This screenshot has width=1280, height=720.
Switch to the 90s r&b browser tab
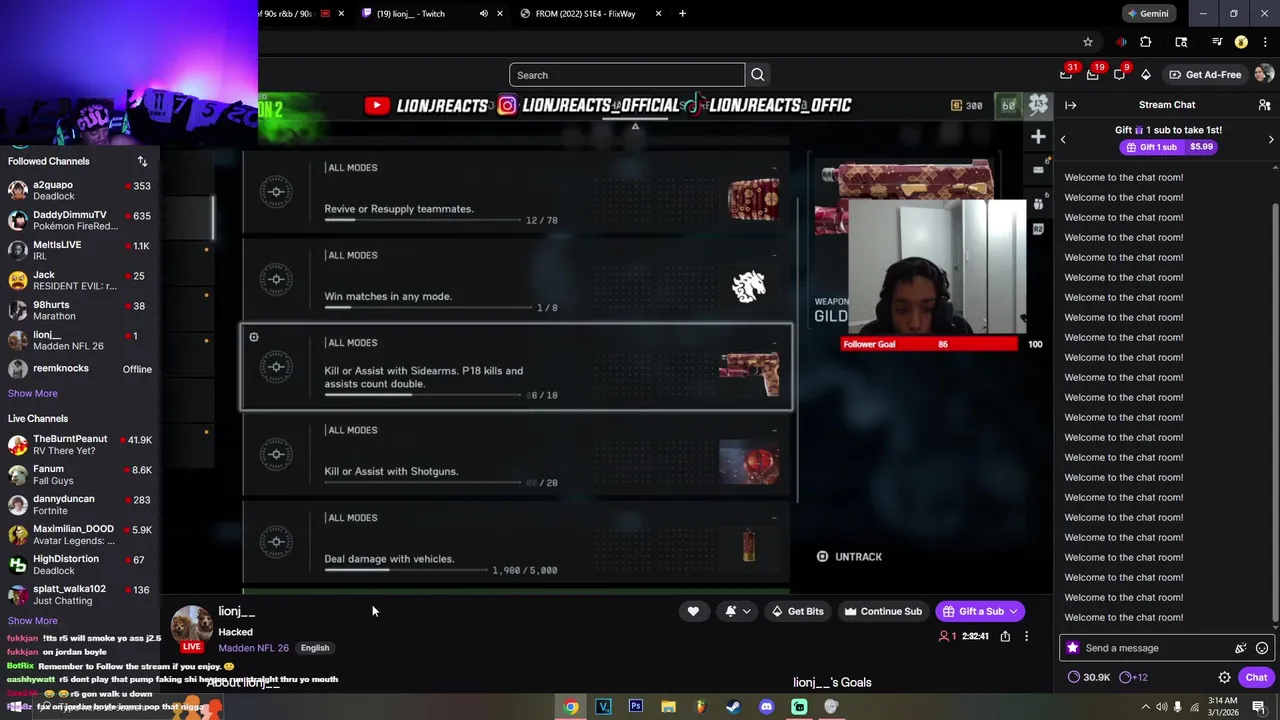coord(301,14)
